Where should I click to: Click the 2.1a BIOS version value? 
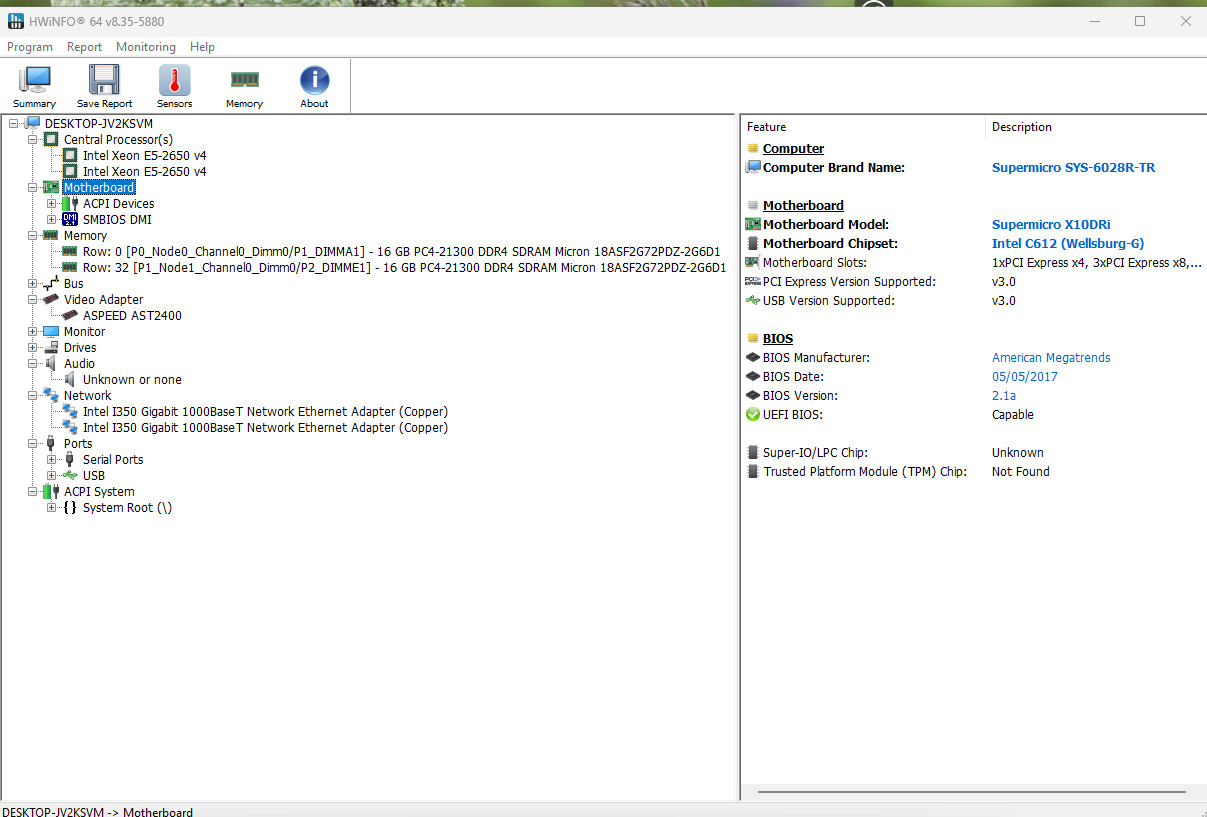tap(1003, 396)
